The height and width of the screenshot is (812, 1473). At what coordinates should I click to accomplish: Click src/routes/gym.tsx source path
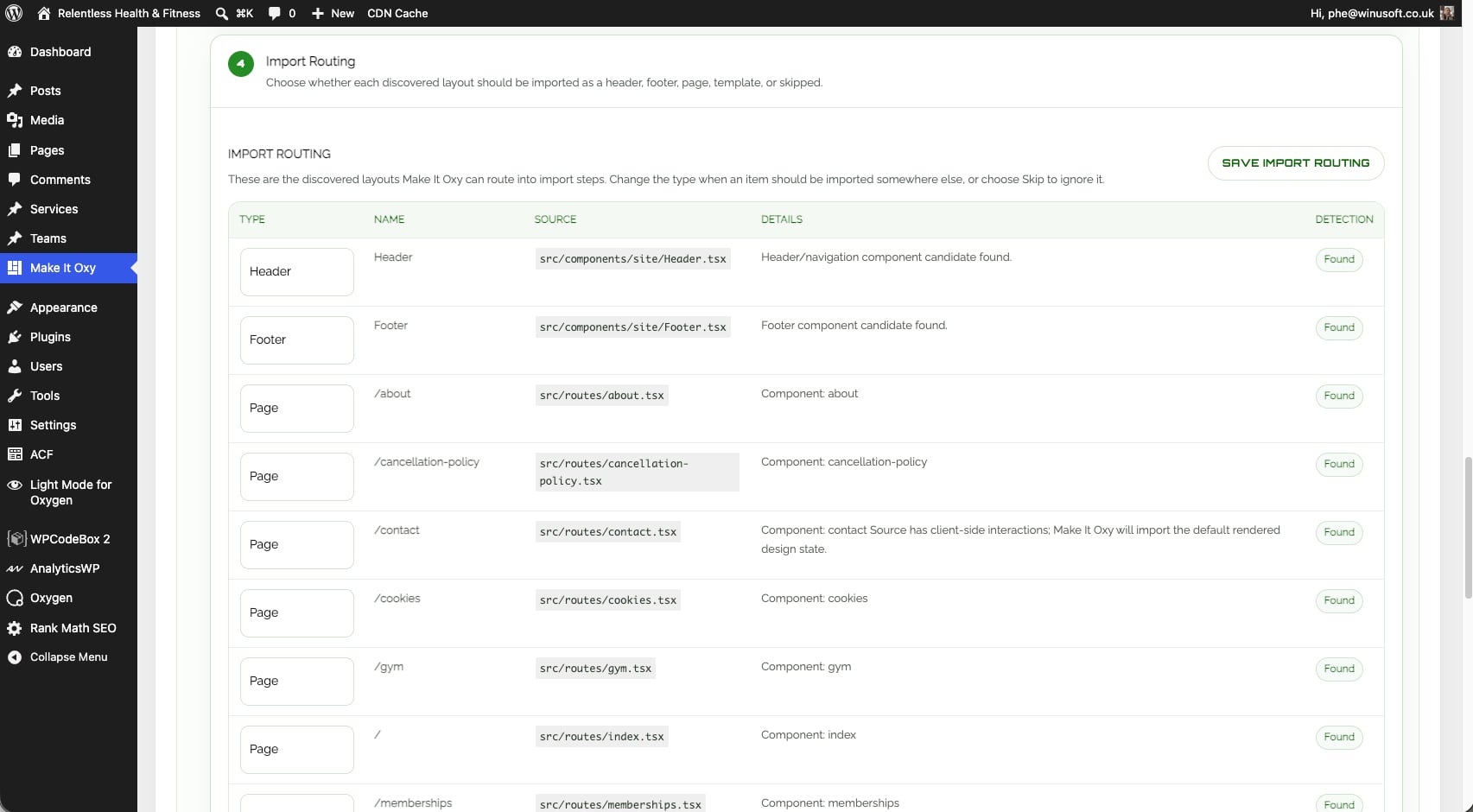pos(595,669)
